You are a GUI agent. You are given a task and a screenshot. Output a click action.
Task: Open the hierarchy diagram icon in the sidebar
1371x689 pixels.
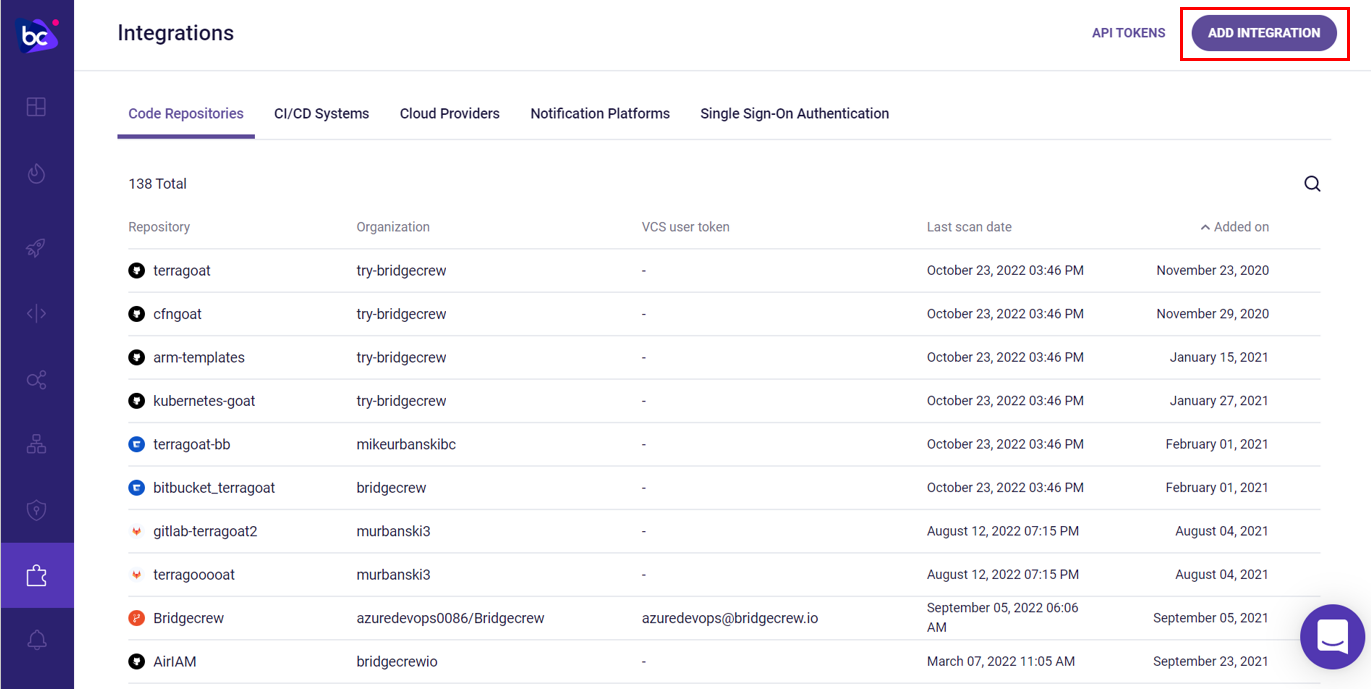pos(36,445)
